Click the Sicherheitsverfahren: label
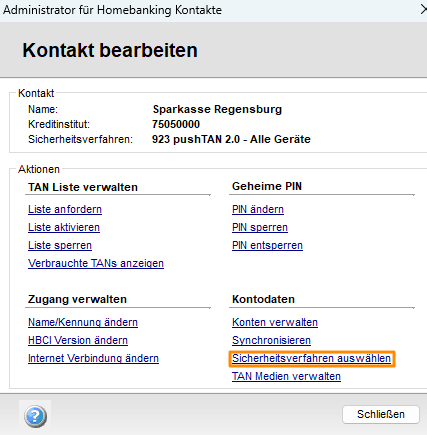This screenshot has height=435, width=427. (x=80, y=139)
